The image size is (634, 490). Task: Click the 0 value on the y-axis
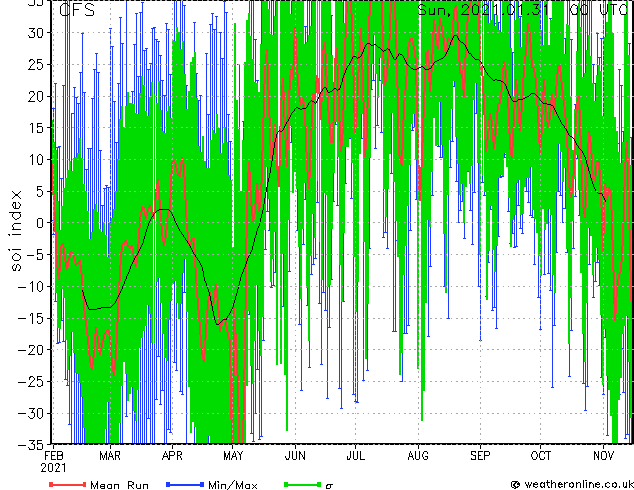point(39,223)
